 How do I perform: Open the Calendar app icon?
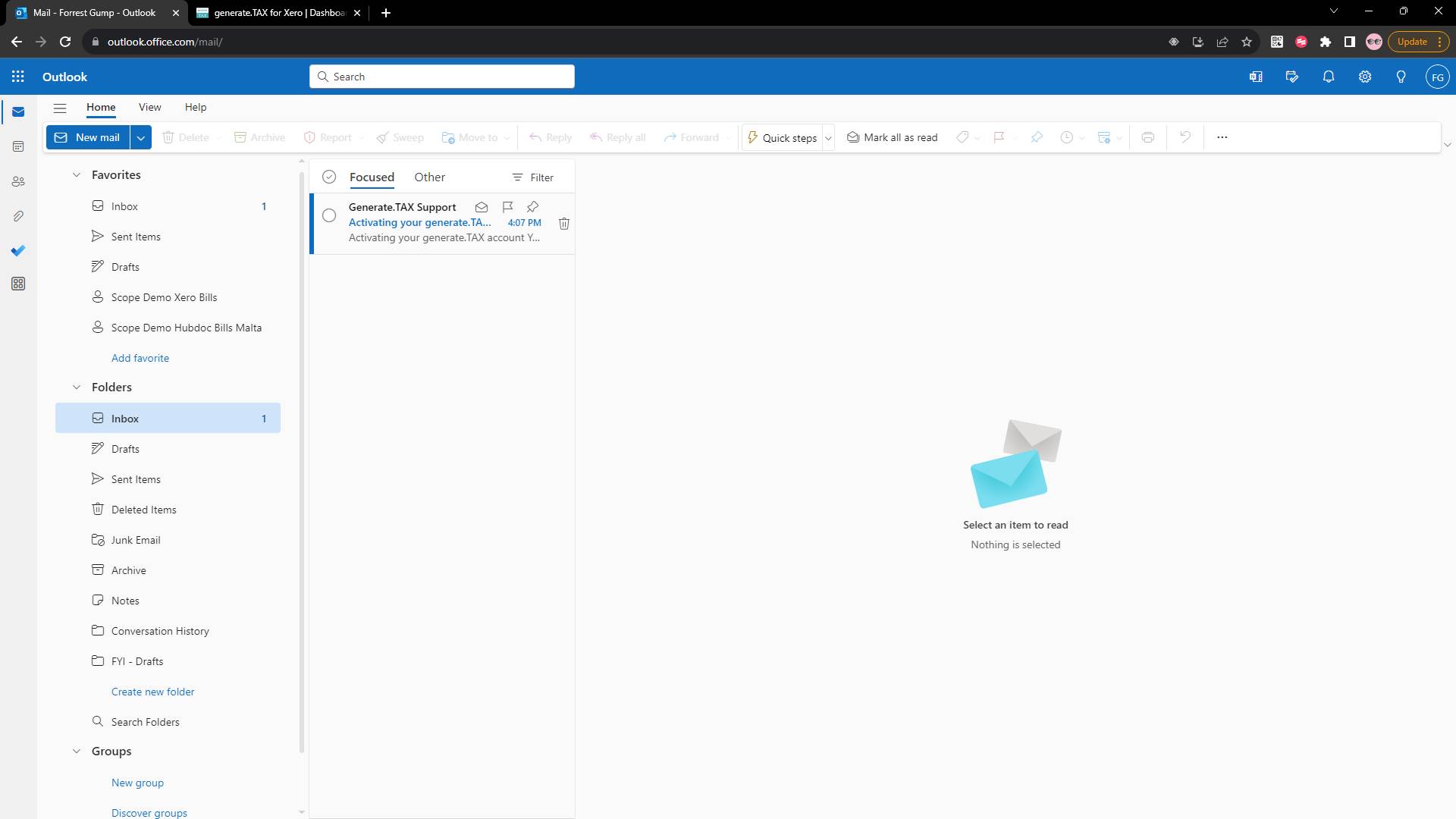pyautogui.click(x=18, y=146)
